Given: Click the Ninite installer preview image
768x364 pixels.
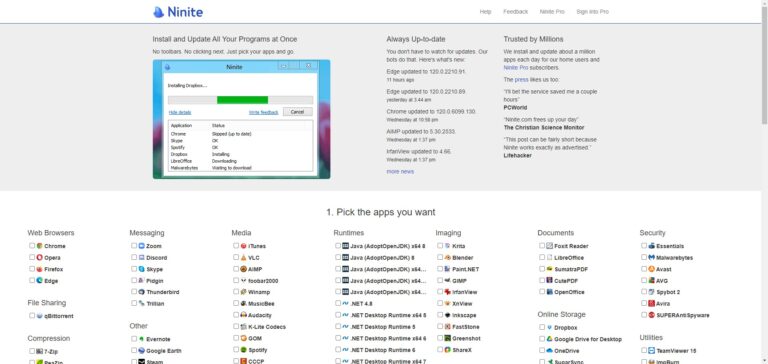Looking at the screenshot, I should [x=241, y=119].
